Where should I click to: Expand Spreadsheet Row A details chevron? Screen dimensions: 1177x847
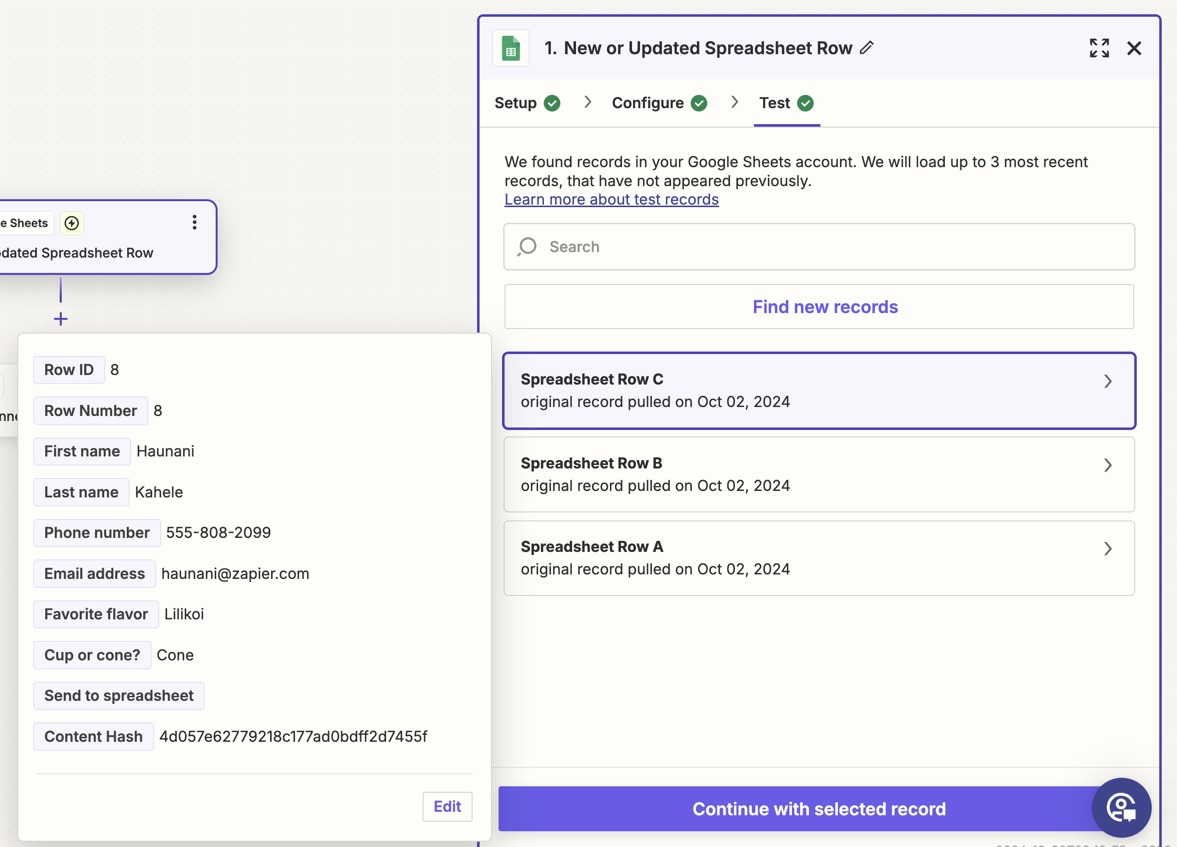(1107, 549)
